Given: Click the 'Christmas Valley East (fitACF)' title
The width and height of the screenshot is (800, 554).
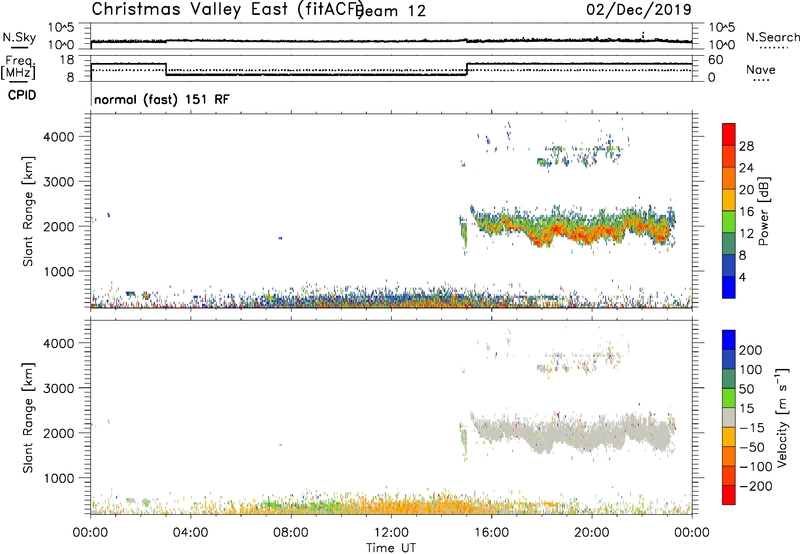Looking at the screenshot, I should click(x=228, y=9).
